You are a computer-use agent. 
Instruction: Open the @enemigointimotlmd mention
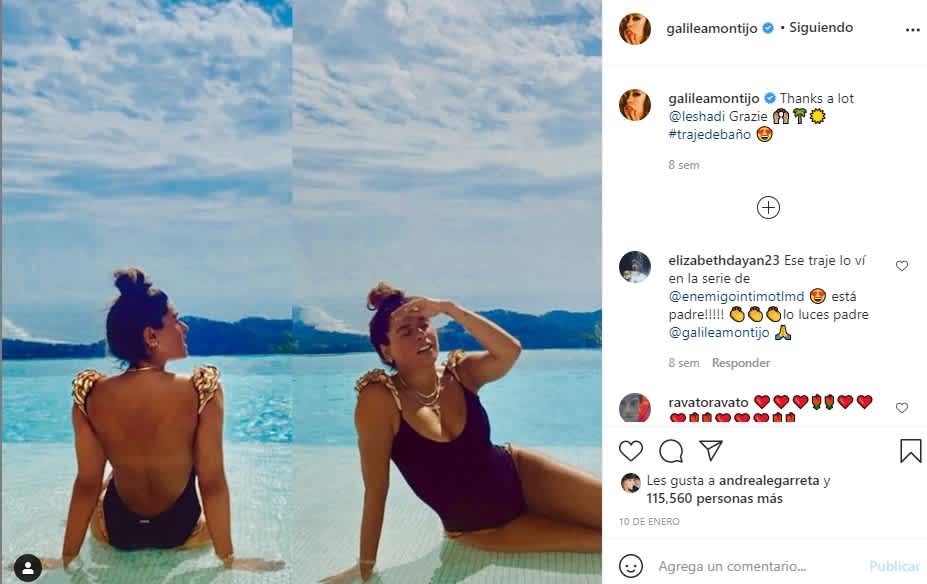point(737,296)
